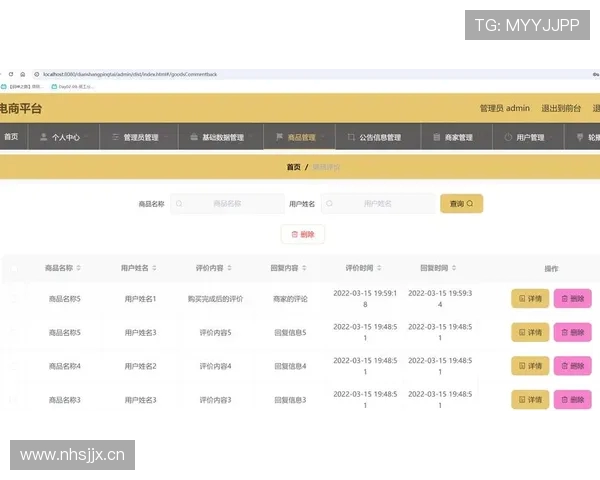600x480 pixels.
Task: Open 详情 for the 评价内容5 row
Action: pos(530,332)
